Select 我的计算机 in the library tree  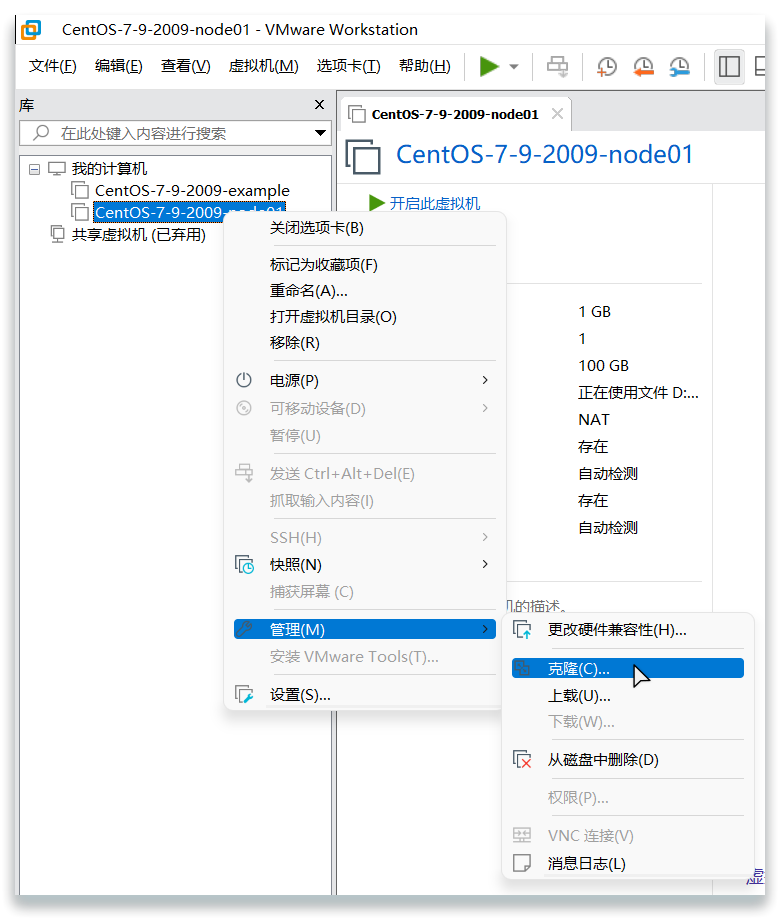click(x=109, y=169)
